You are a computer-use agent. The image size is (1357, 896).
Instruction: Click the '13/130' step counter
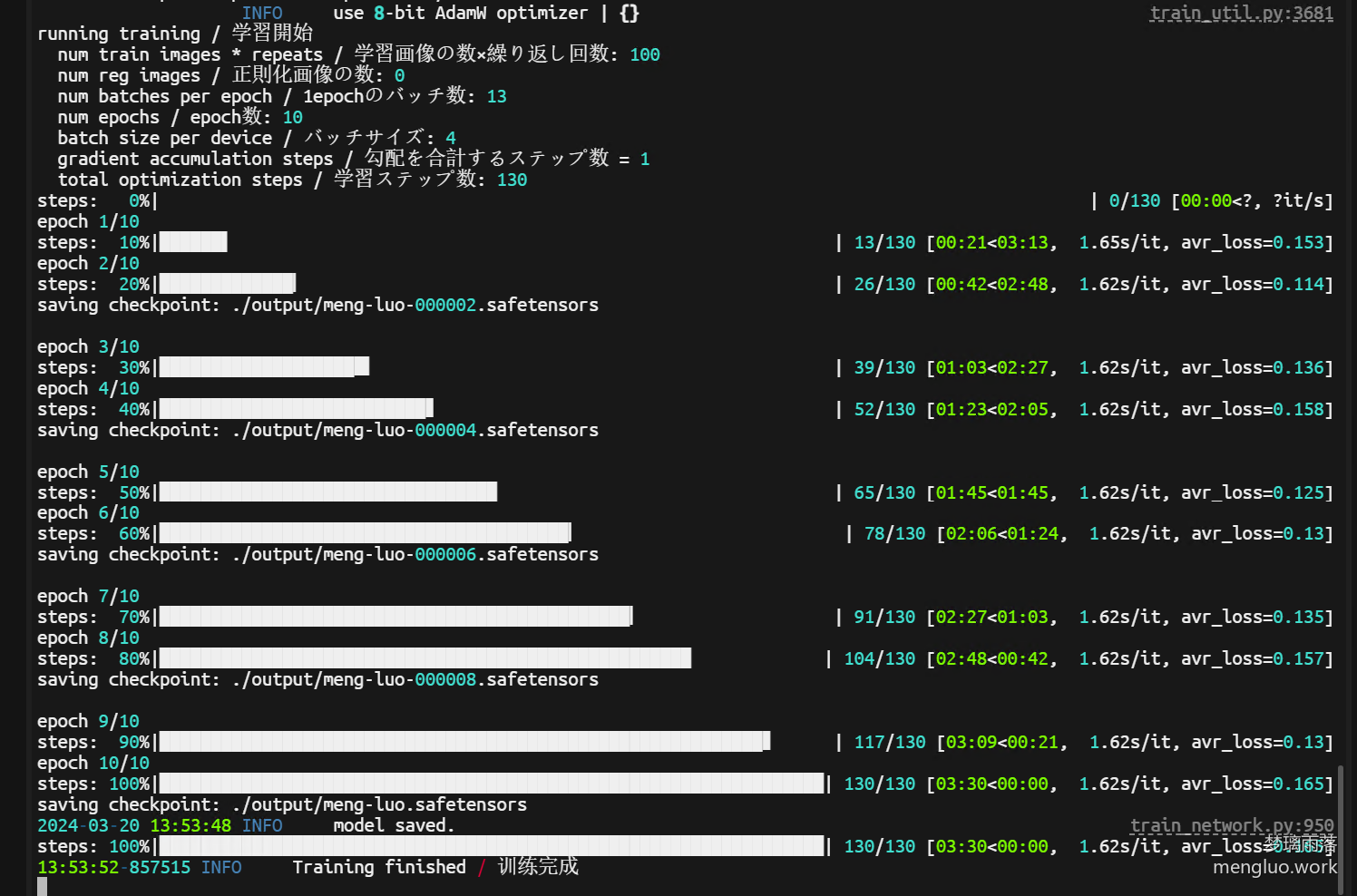(x=884, y=242)
